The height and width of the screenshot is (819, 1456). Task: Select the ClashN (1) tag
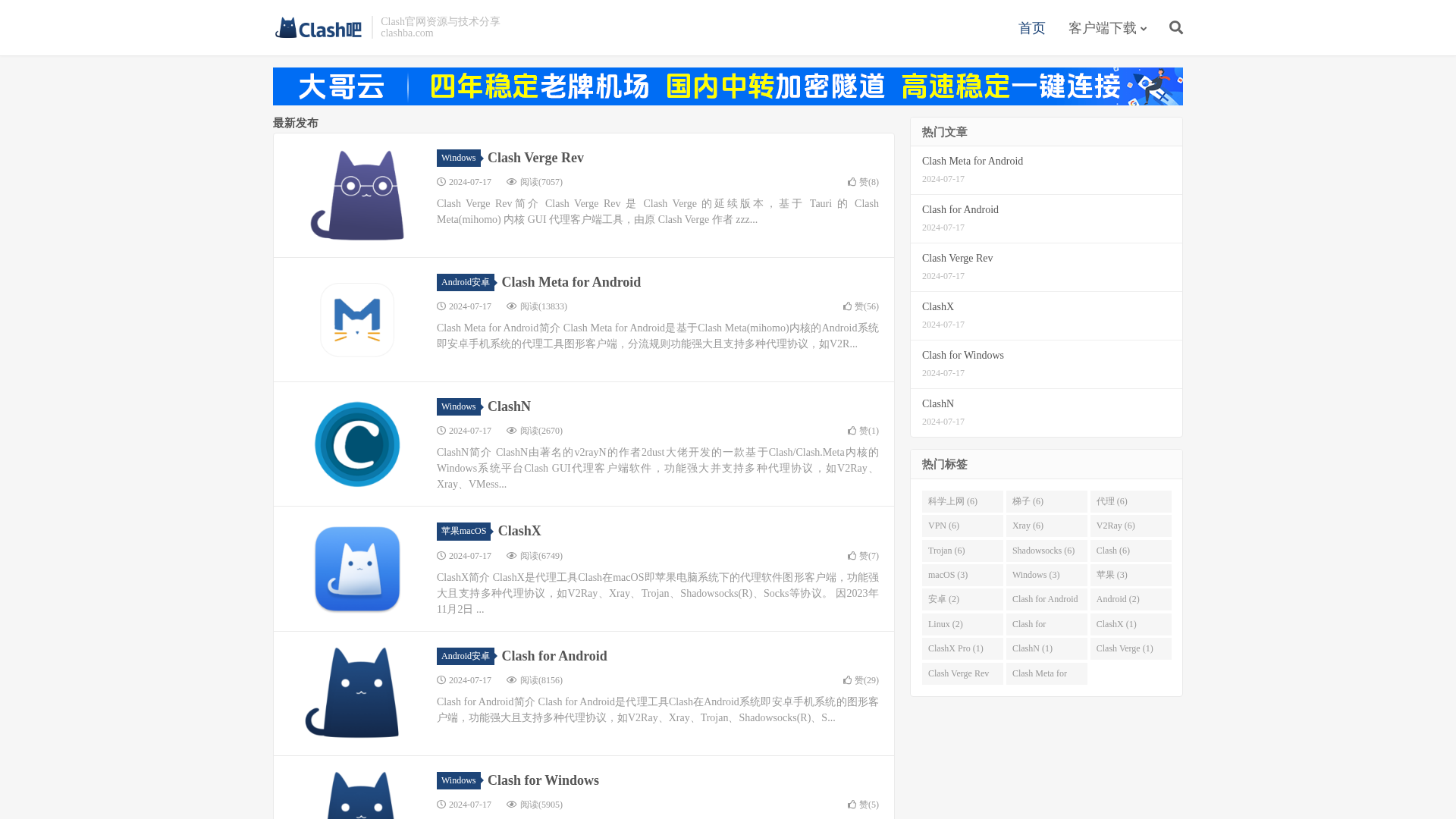(x=1046, y=648)
